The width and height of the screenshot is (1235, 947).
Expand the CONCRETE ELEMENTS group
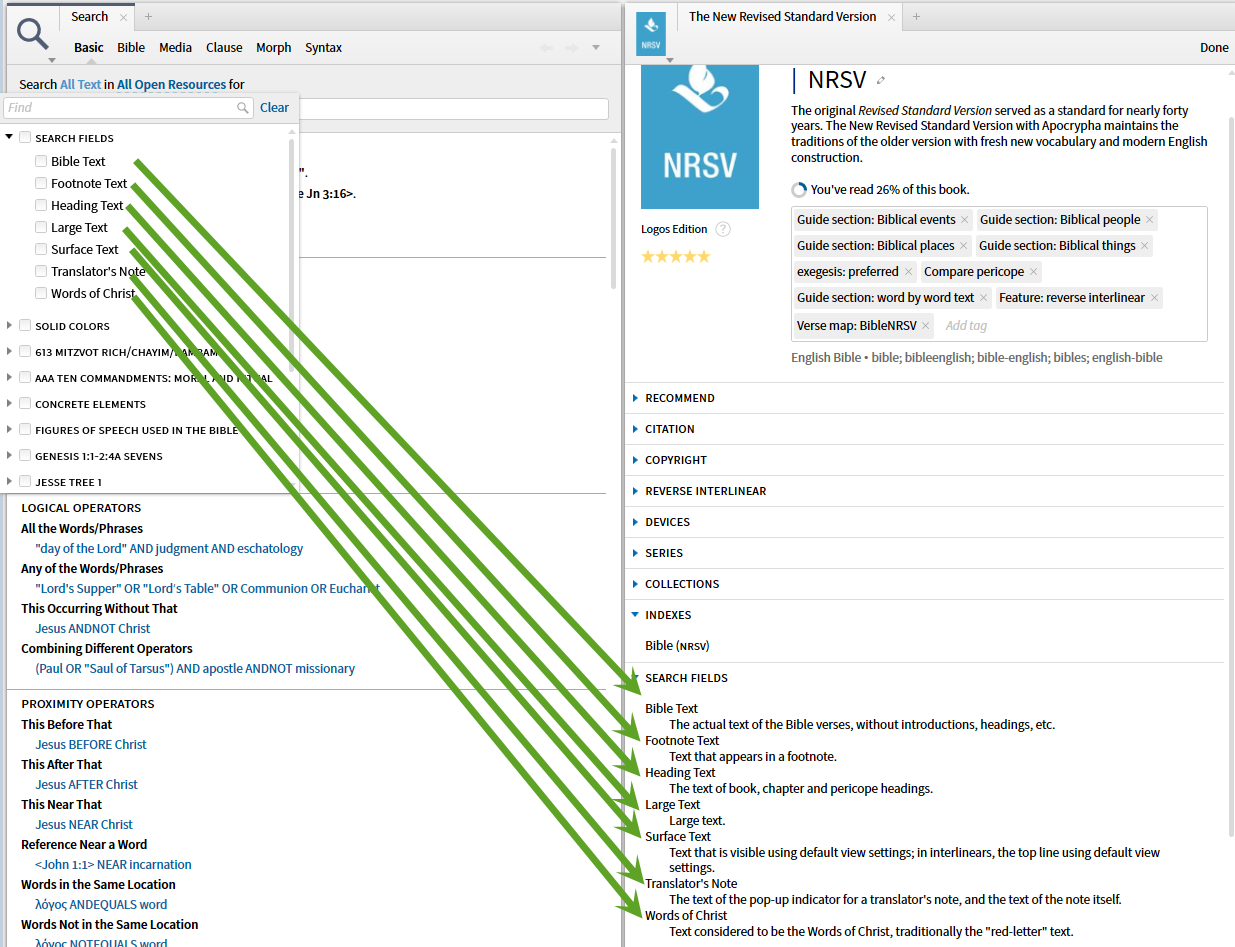pyautogui.click(x=9, y=403)
